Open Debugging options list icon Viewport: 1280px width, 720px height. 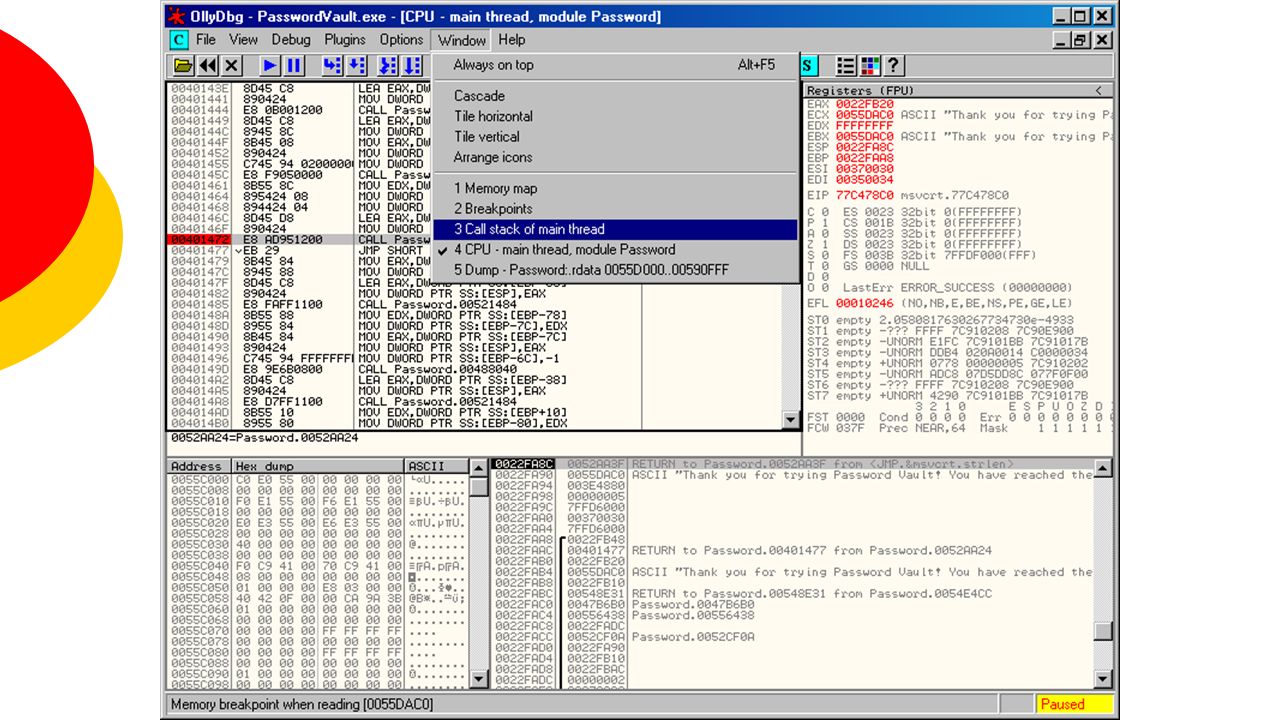846,65
